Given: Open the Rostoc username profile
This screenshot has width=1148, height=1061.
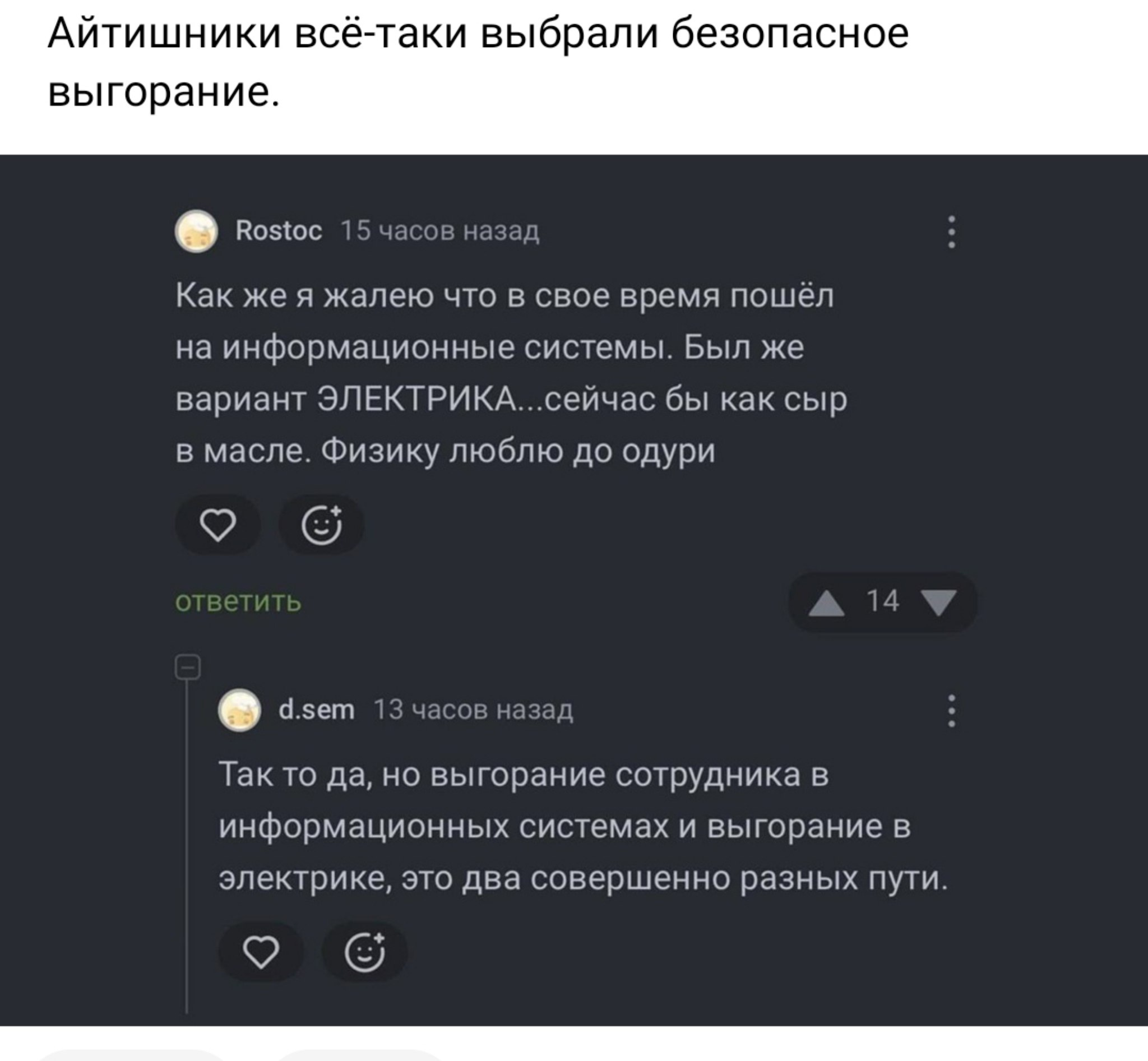Looking at the screenshot, I should point(279,231).
